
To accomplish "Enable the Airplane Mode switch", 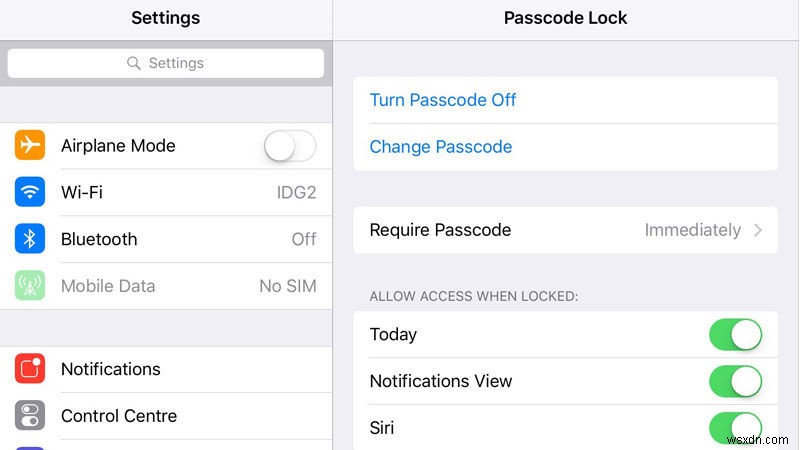I will [x=290, y=146].
